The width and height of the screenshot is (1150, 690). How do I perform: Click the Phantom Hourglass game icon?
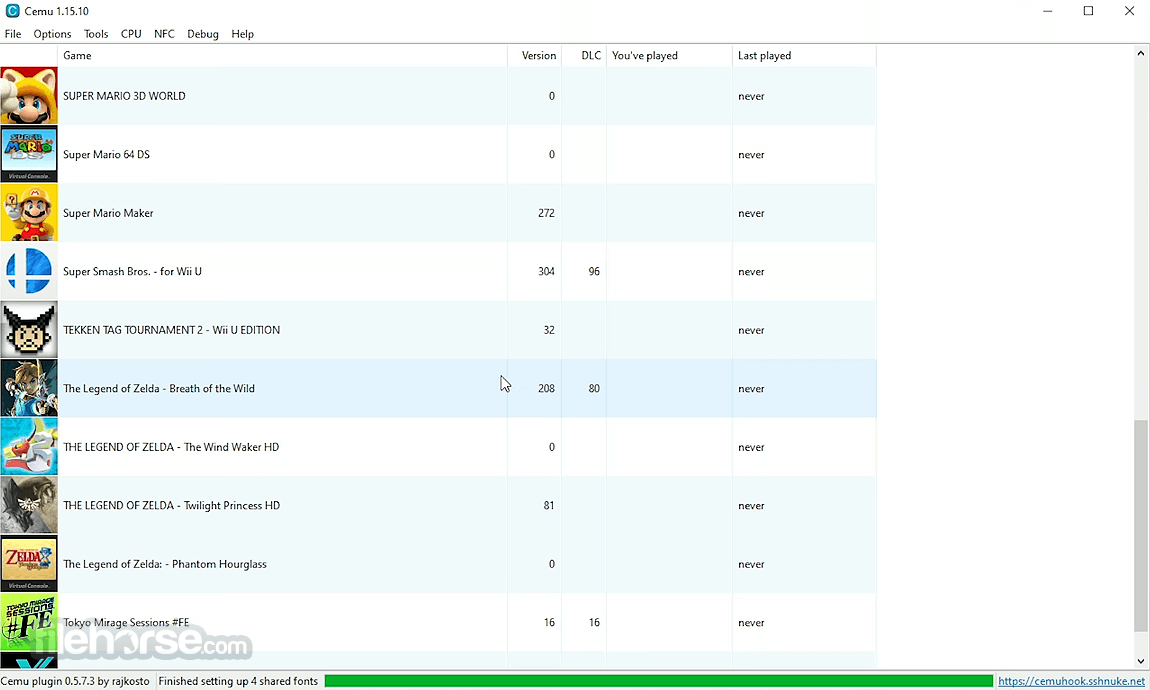pyautogui.click(x=29, y=564)
